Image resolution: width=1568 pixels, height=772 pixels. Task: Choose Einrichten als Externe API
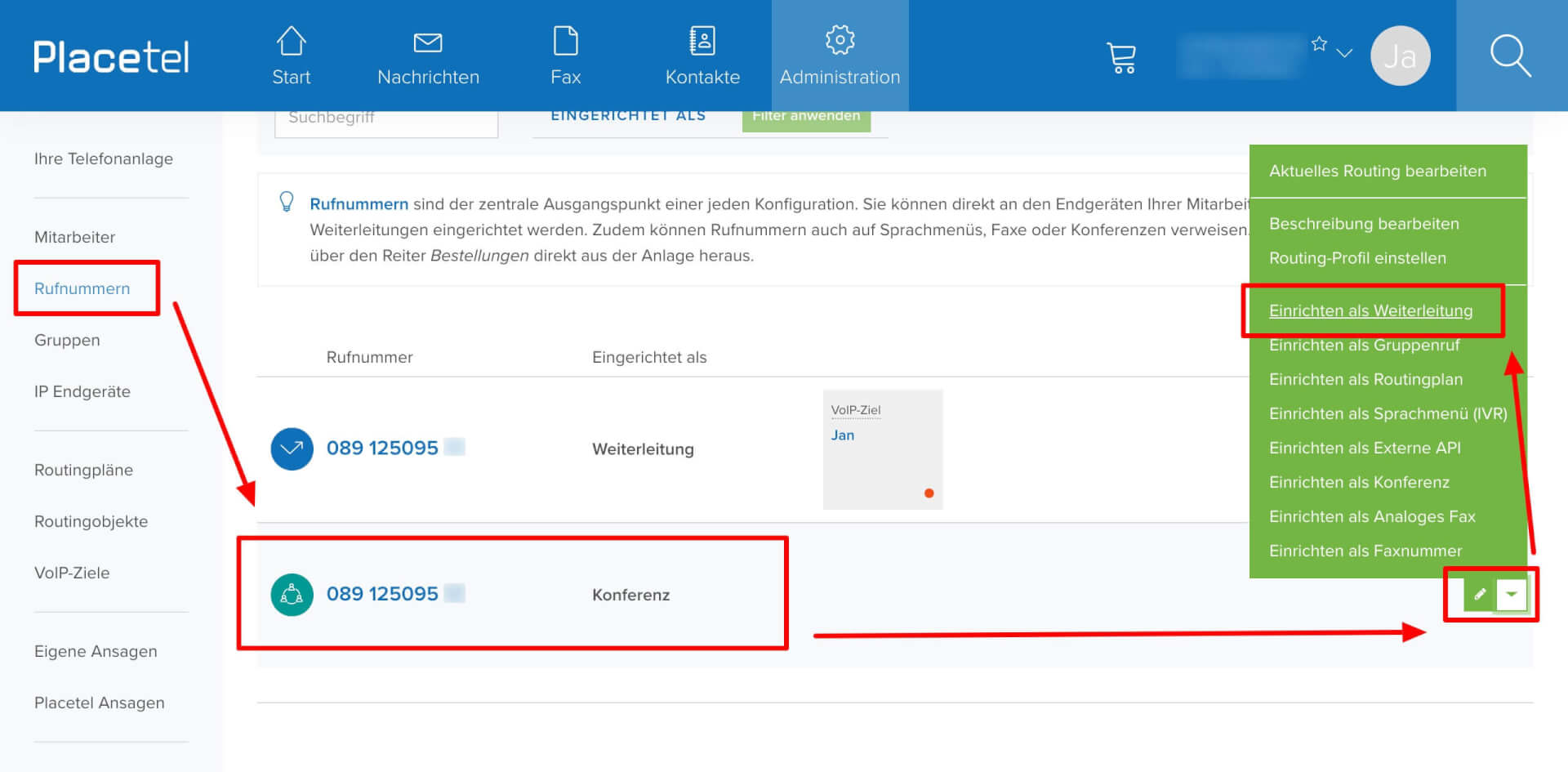(x=1365, y=448)
